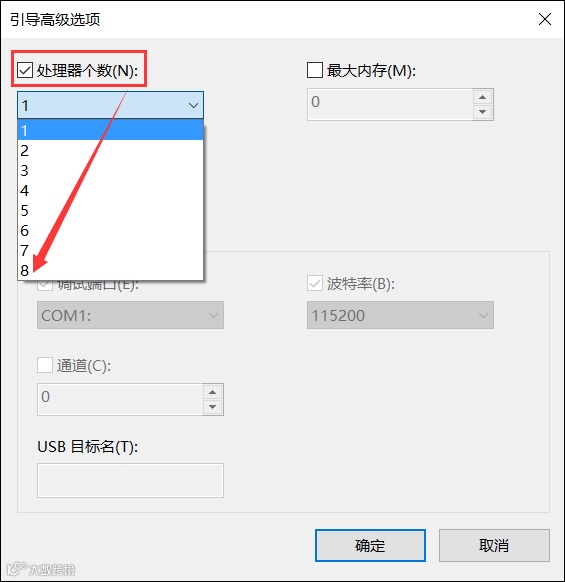This screenshot has width=565, height=582.
Task: Choose 4 from the processor list
Action: pos(110,190)
